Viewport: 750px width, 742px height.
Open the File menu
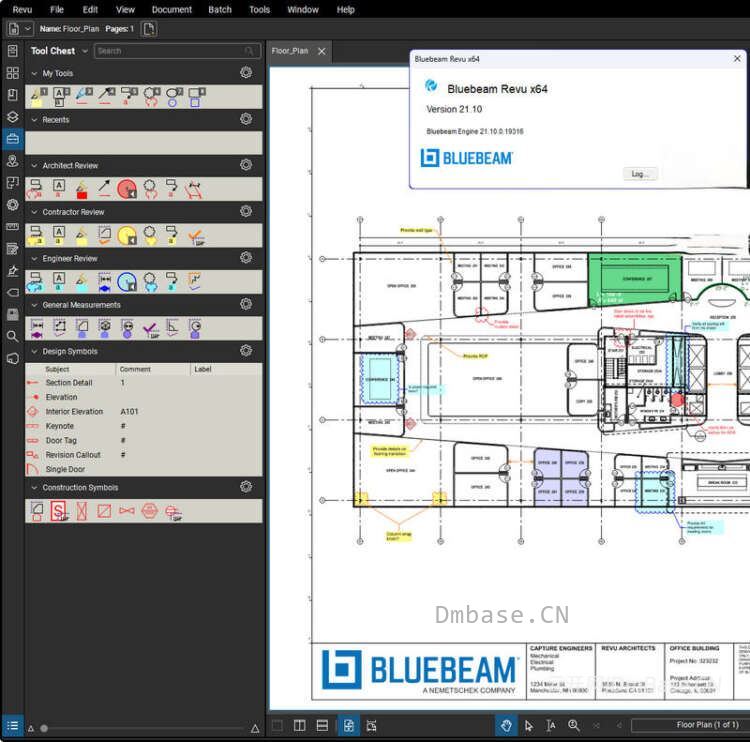(56, 10)
